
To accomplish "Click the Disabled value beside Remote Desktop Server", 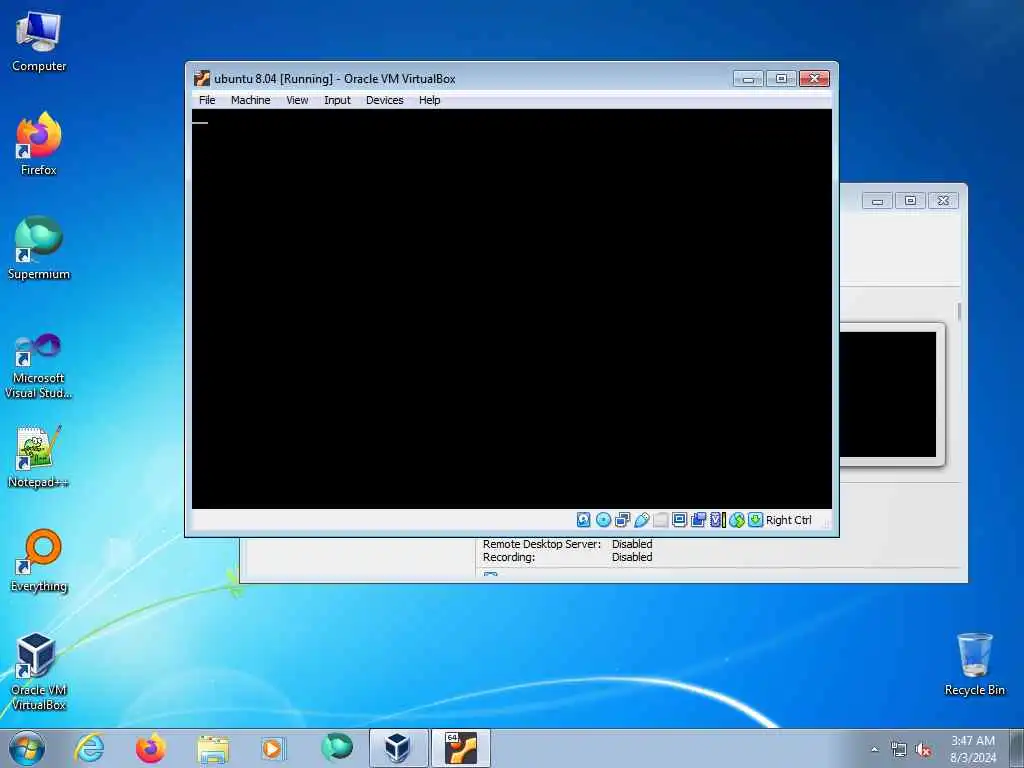I will click(x=632, y=544).
